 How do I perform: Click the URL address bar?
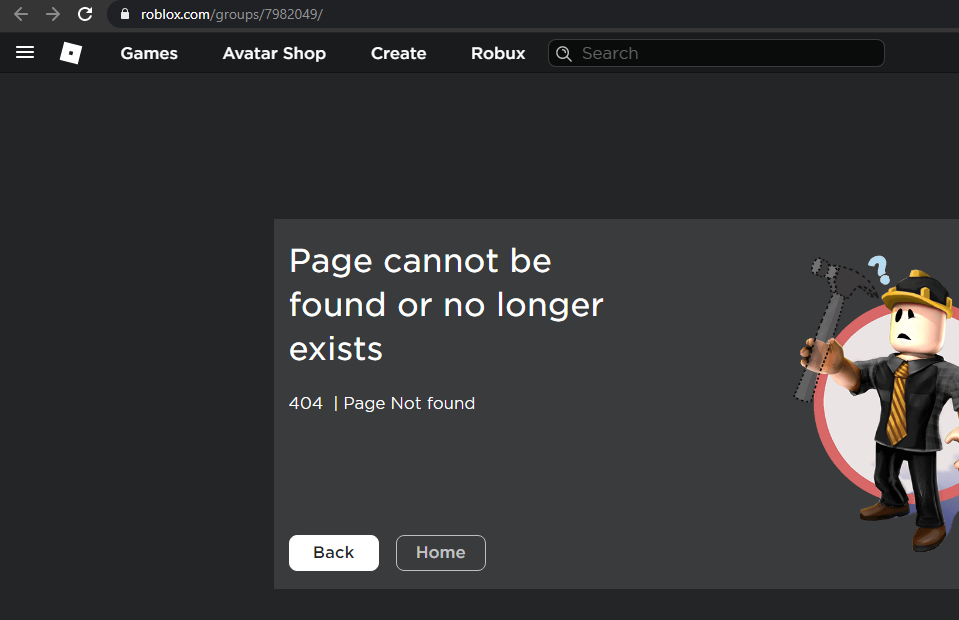click(532, 14)
